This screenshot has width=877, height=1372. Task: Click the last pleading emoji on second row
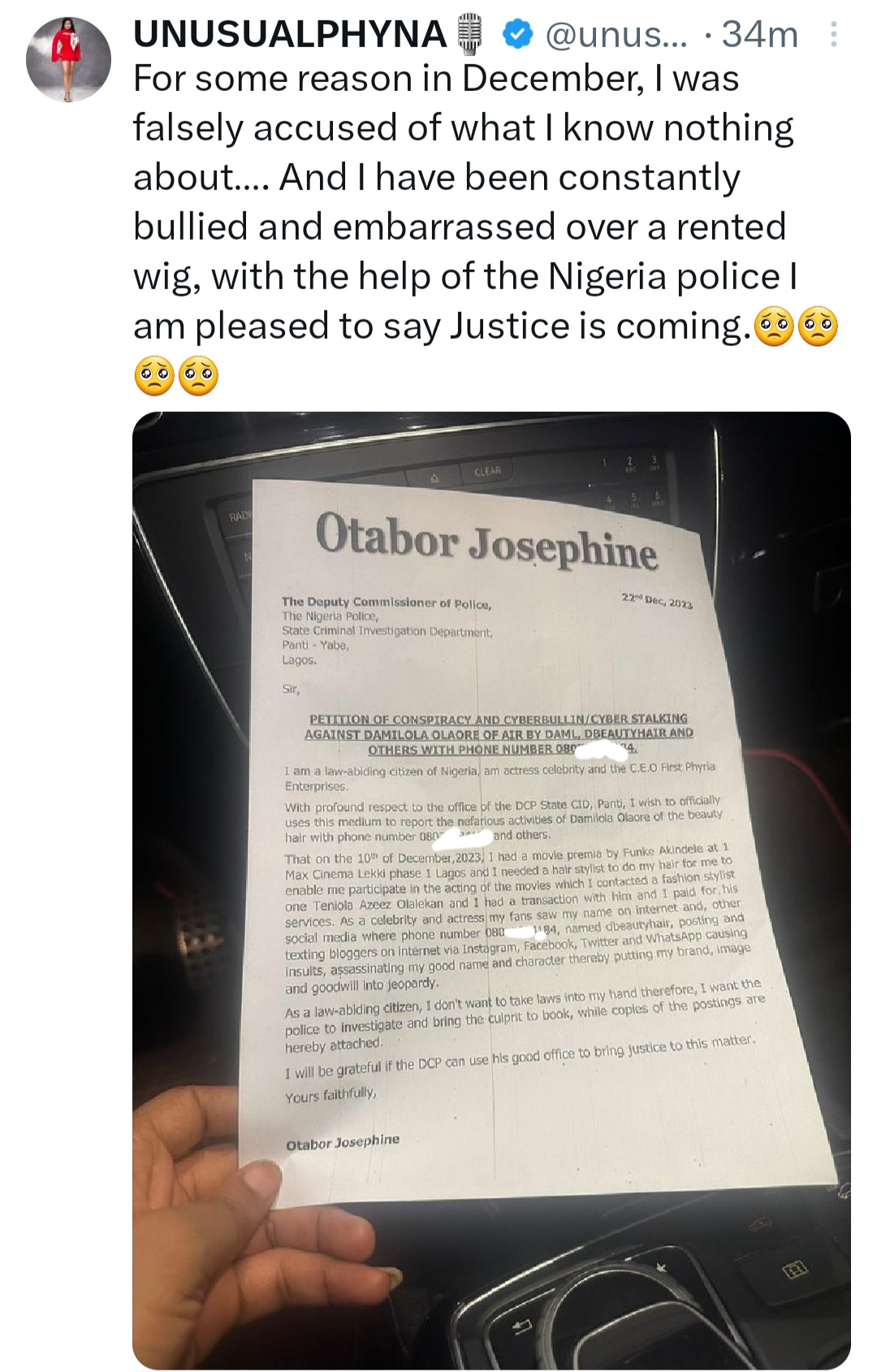pos(199,376)
